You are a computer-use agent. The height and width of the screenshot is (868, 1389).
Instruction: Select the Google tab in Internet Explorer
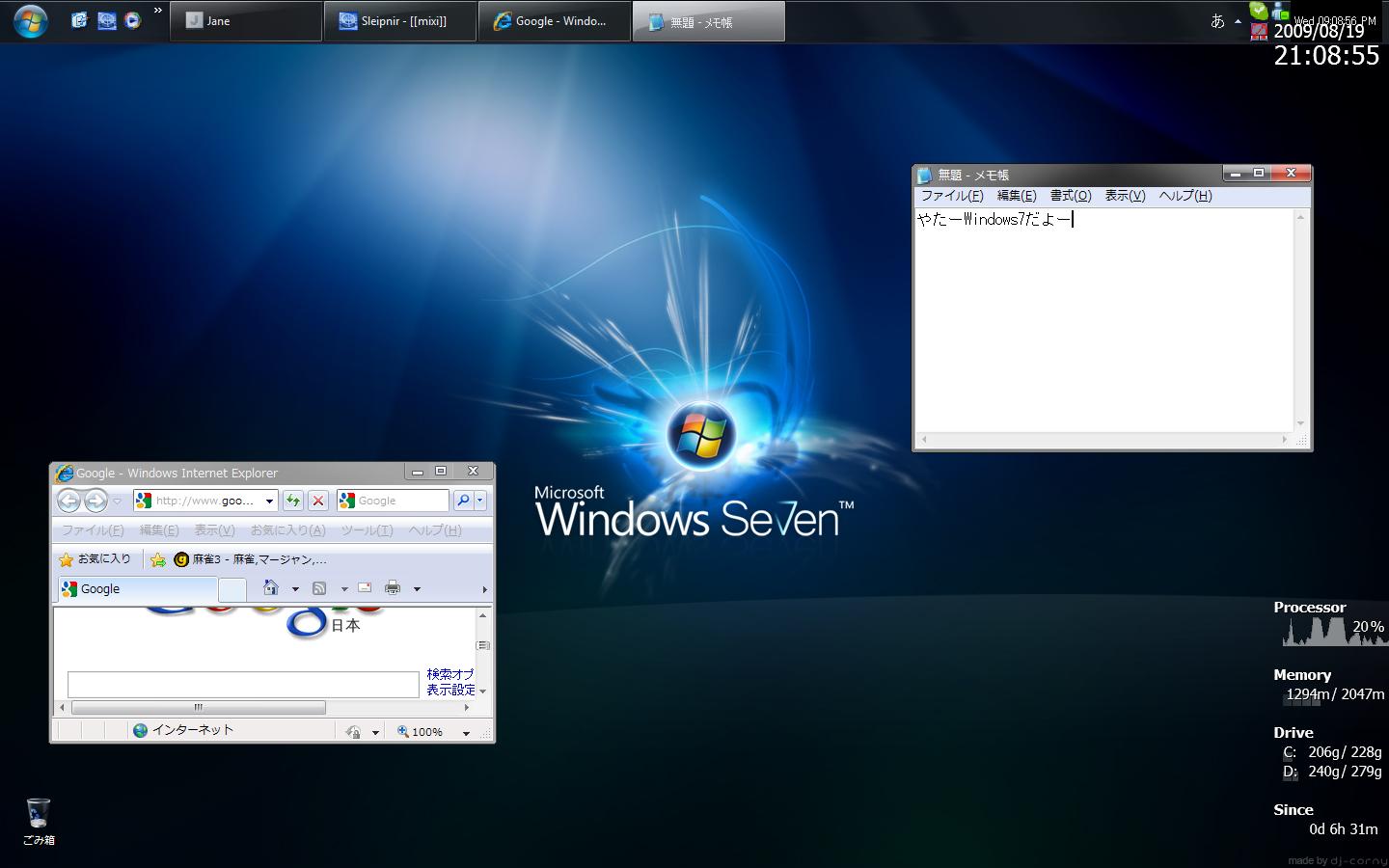(x=138, y=589)
